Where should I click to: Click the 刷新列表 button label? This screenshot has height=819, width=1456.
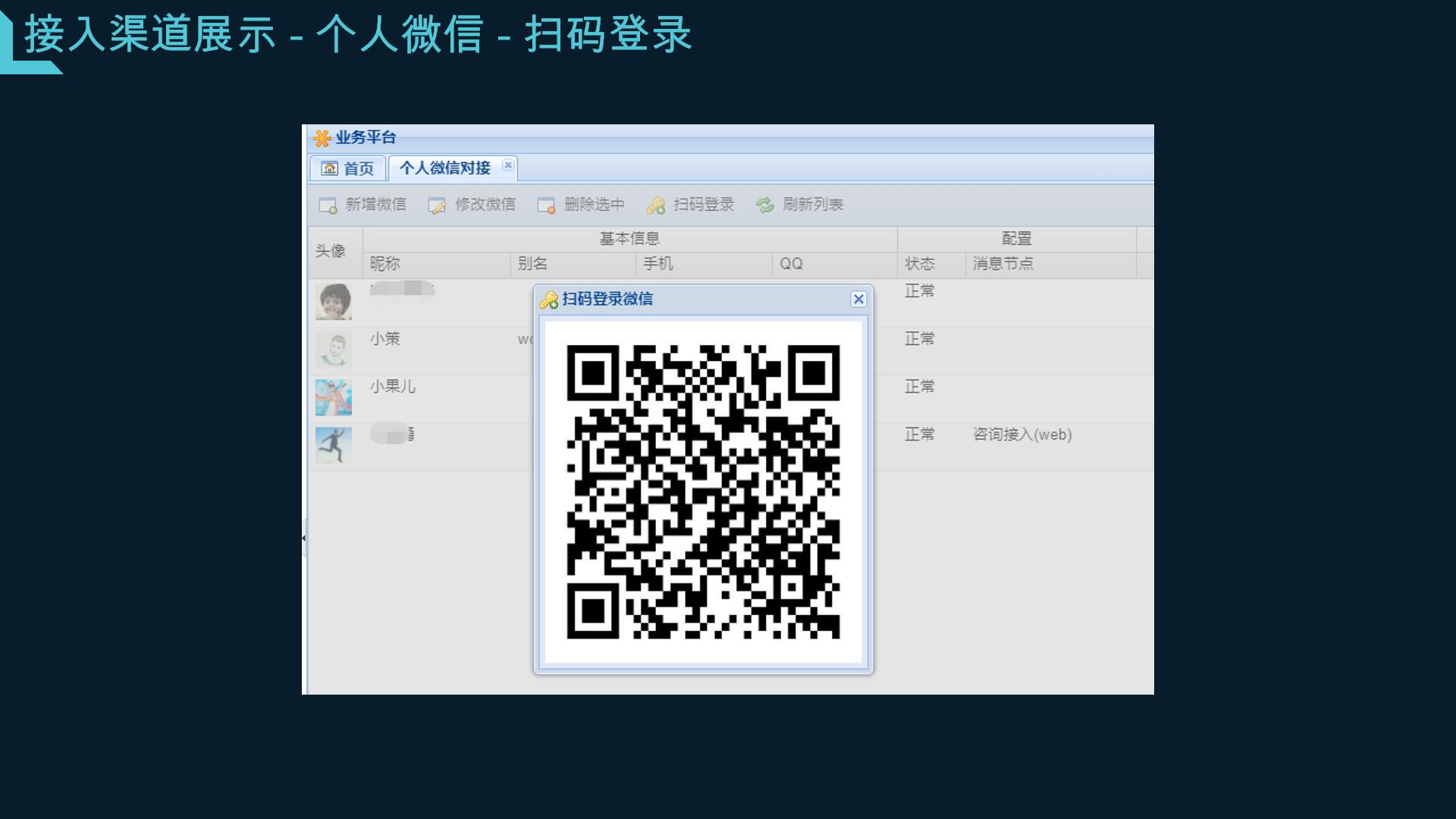pos(813,205)
